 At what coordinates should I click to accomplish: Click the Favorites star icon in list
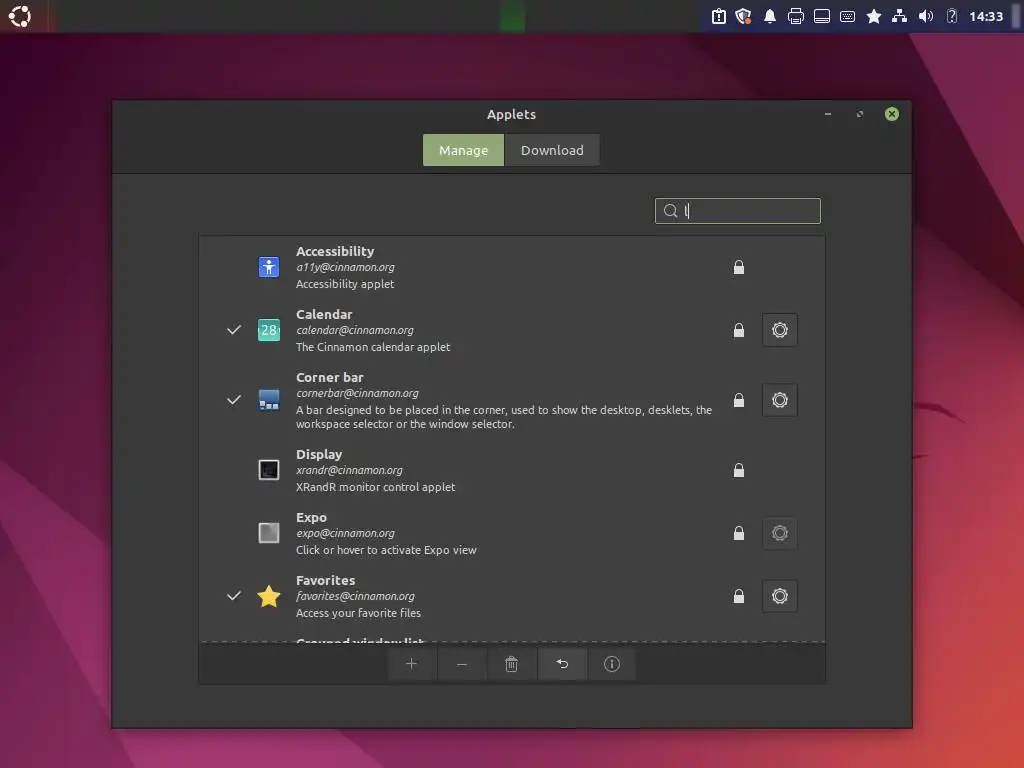click(268, 596)
